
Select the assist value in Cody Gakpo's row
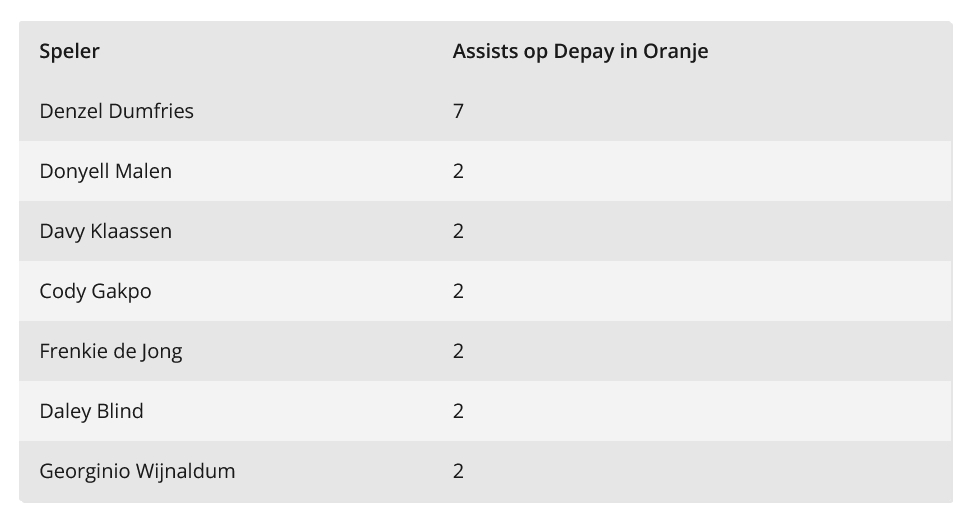pyautogui.click(x=458, y=291)
